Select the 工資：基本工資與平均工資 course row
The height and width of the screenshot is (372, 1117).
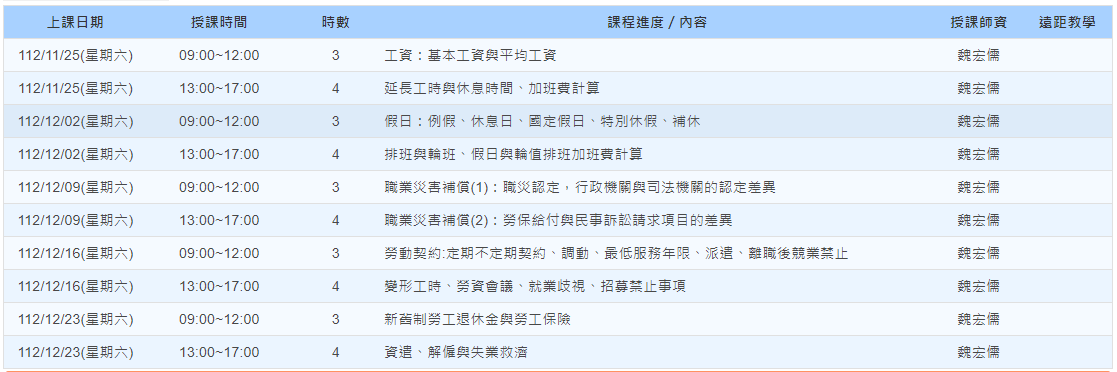point(558,56)
